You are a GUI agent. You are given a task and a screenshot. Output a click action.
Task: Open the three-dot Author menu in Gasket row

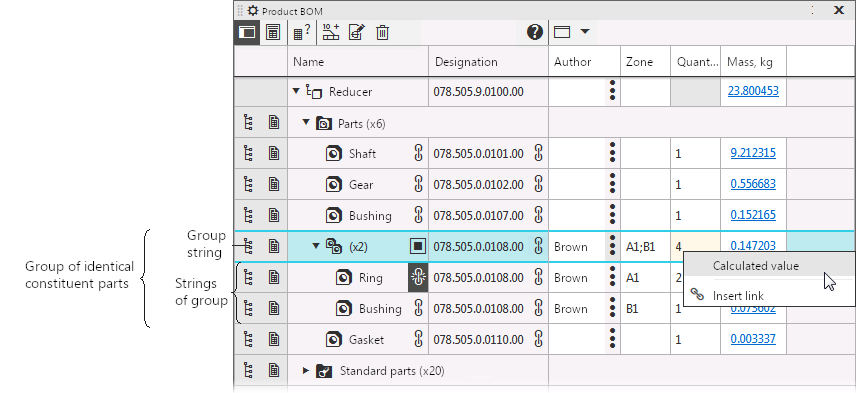click(x=613, y=339)
